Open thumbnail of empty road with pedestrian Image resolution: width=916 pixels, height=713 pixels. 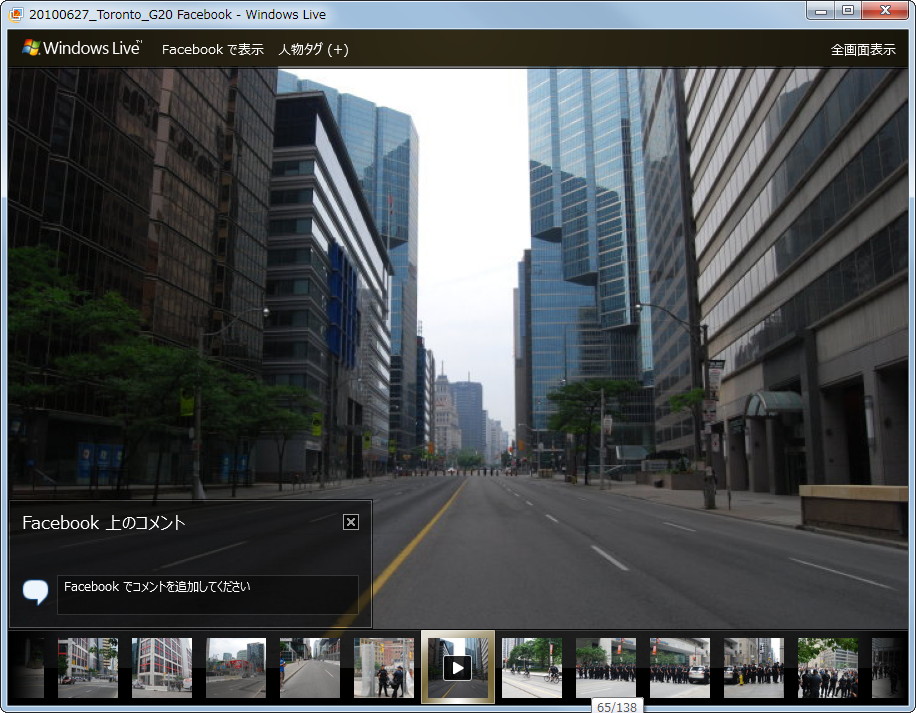click(x=310, y=667)
